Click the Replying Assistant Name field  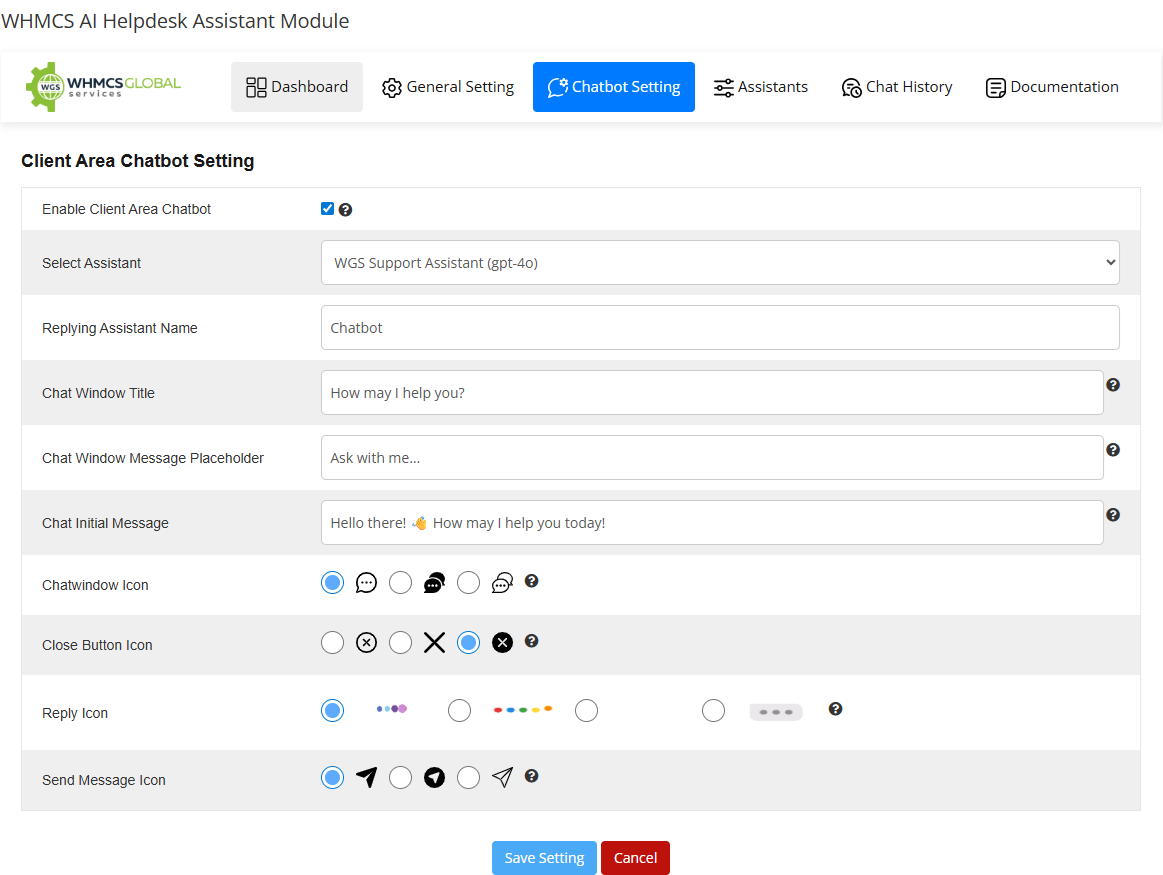(x=720, y=328)
